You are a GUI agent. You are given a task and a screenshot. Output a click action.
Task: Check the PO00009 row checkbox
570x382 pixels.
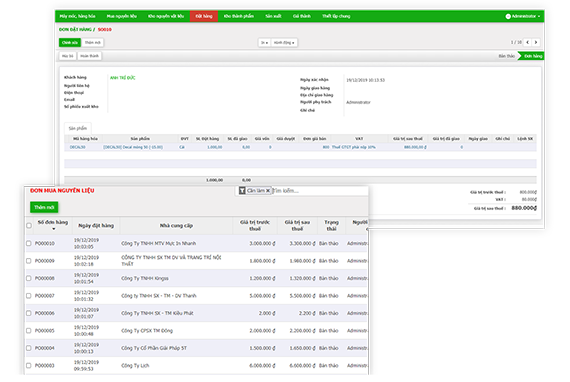[x=29, y=261]
